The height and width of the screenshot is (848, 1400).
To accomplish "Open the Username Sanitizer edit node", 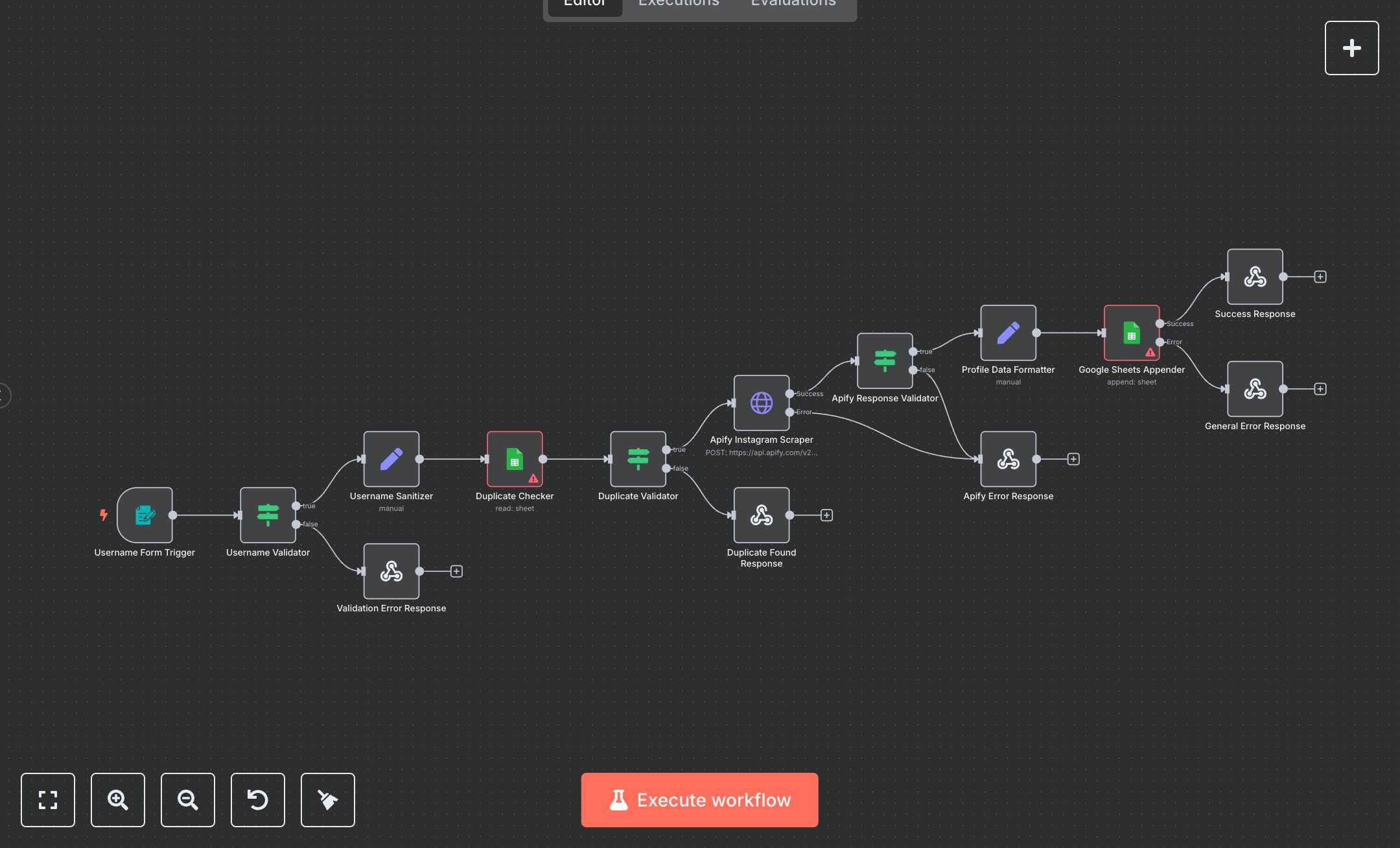I will pos(391,459).
